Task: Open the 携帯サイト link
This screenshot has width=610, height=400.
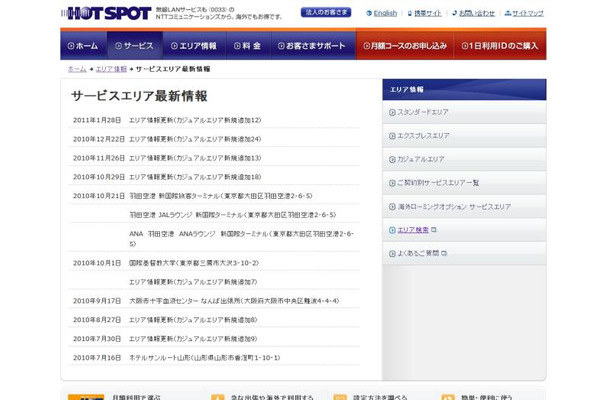Action: click(428, 13)
